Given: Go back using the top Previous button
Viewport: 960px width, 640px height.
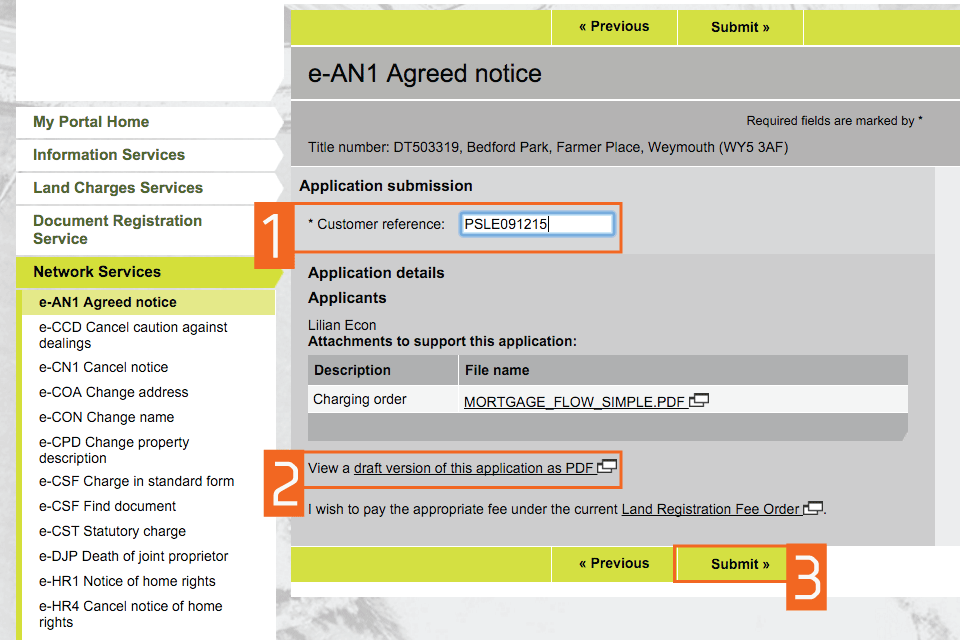Looking at the screenshot, I should [613, 27].
